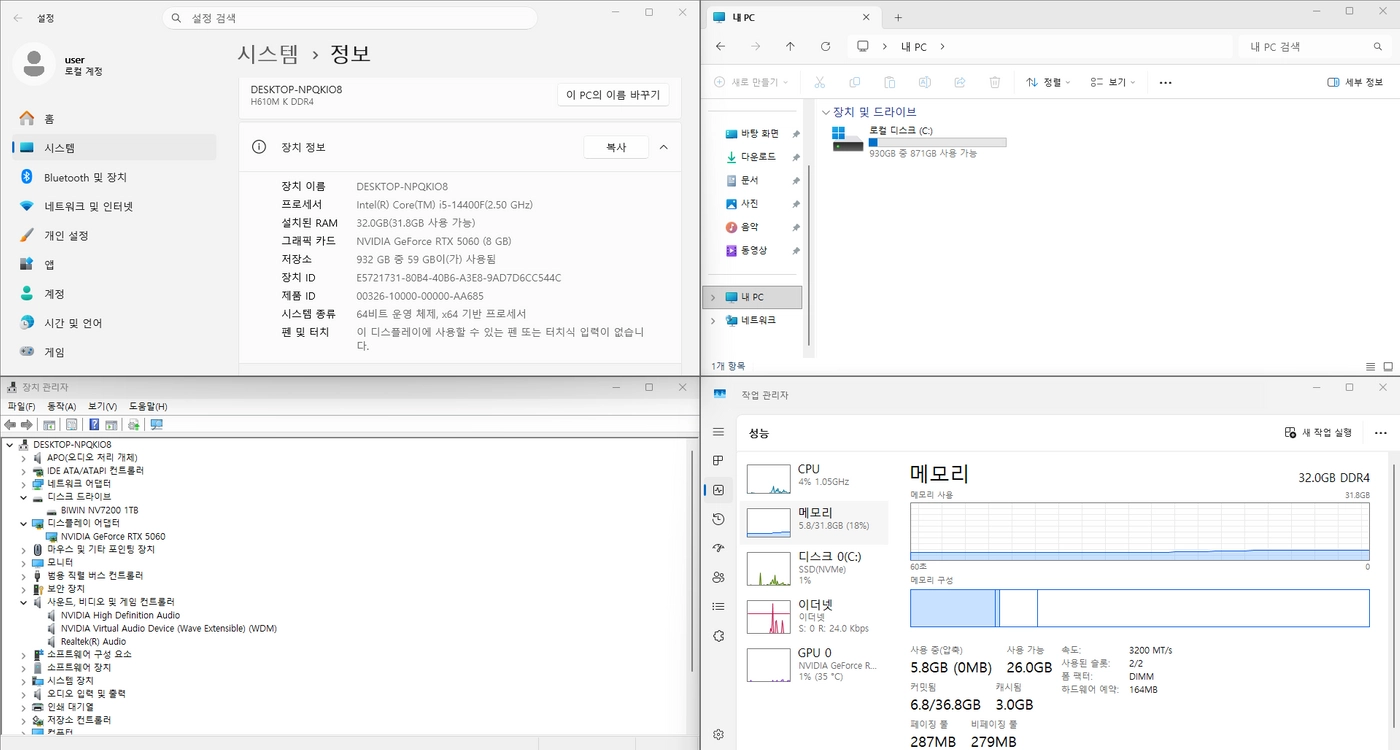The image size is (1400, 750).
Task: Open the File Explorer ellipsis See more menu
Action: point(1165,82)
